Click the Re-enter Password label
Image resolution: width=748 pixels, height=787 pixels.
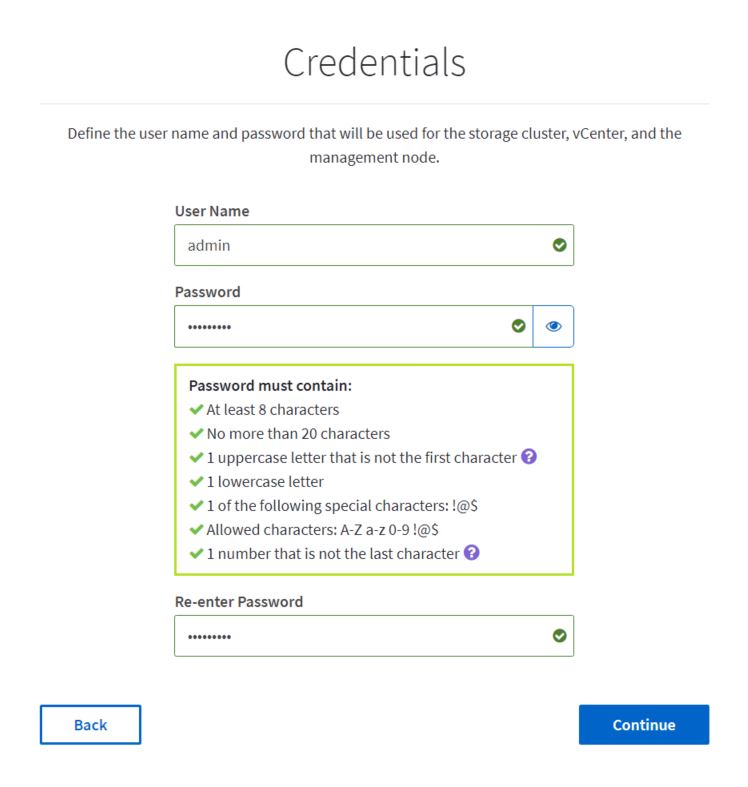click(x=238, y=602)
